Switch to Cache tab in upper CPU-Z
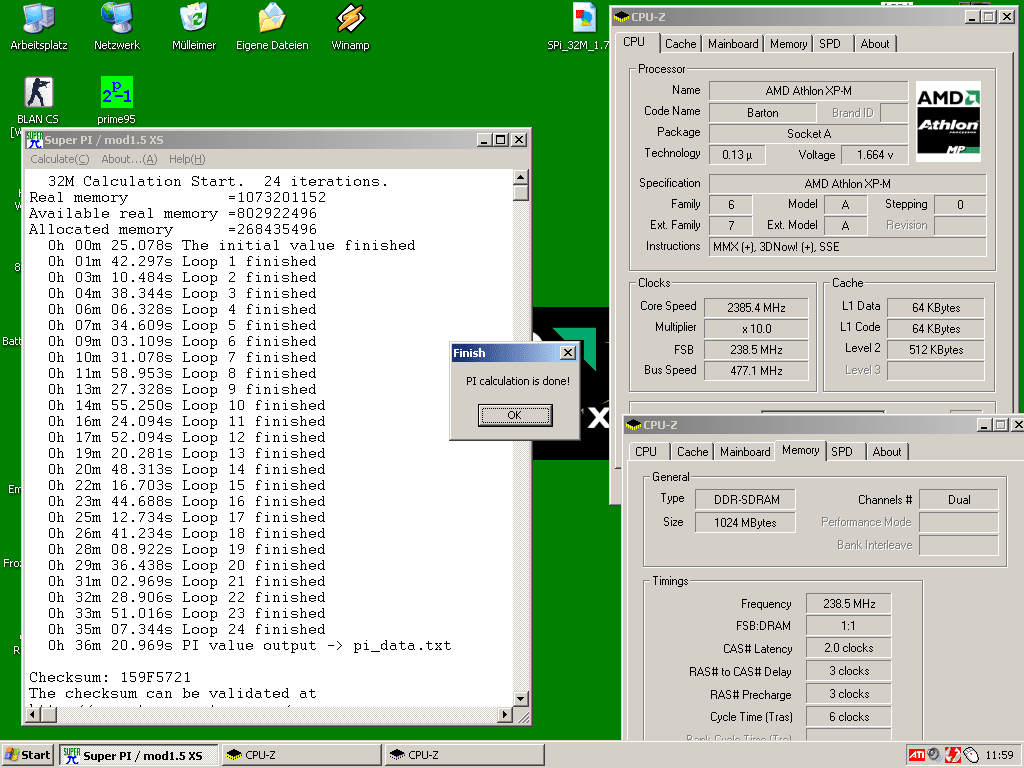The width and height of the screenshot is (1024, 768). point(680,44)
